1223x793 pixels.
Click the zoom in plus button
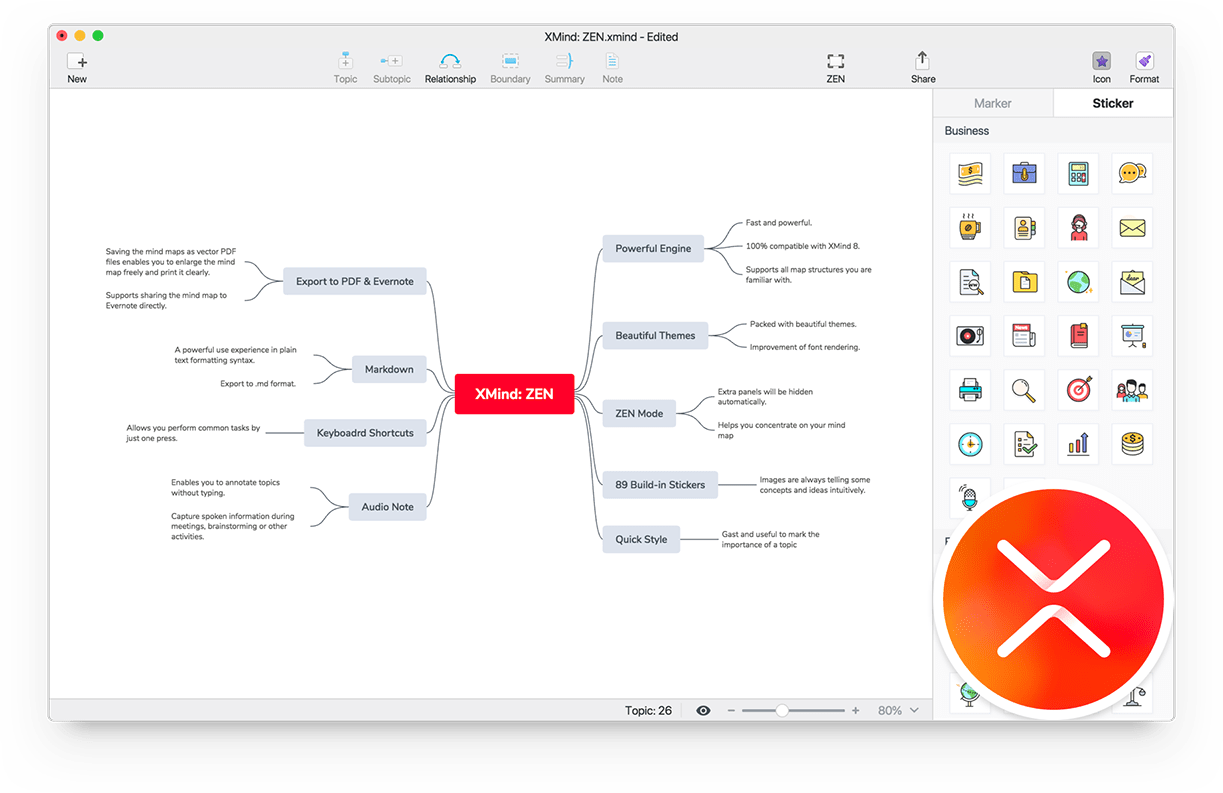[x=855, y=710]
